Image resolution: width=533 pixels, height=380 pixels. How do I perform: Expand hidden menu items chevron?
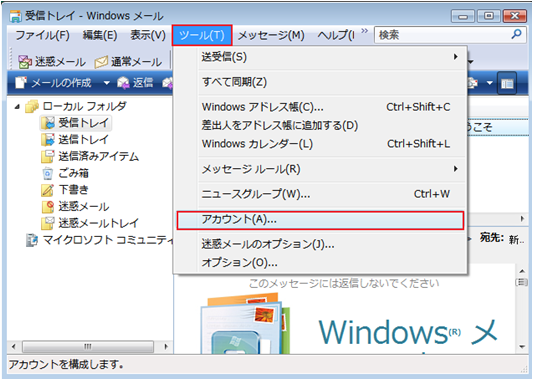point(364,31)
